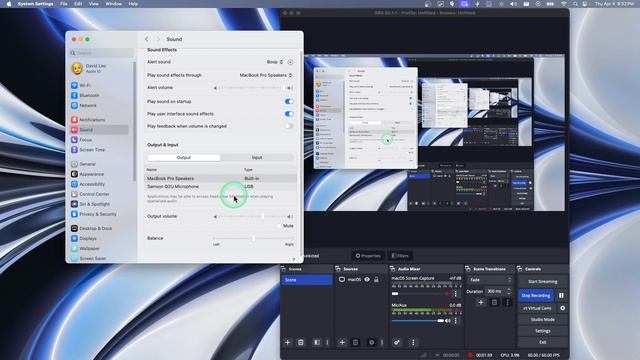Image resolution: width=640 pixels, height=360 pixels.
Task: Click the Filters button above OBS docks
Action: (x=400, y=256)
